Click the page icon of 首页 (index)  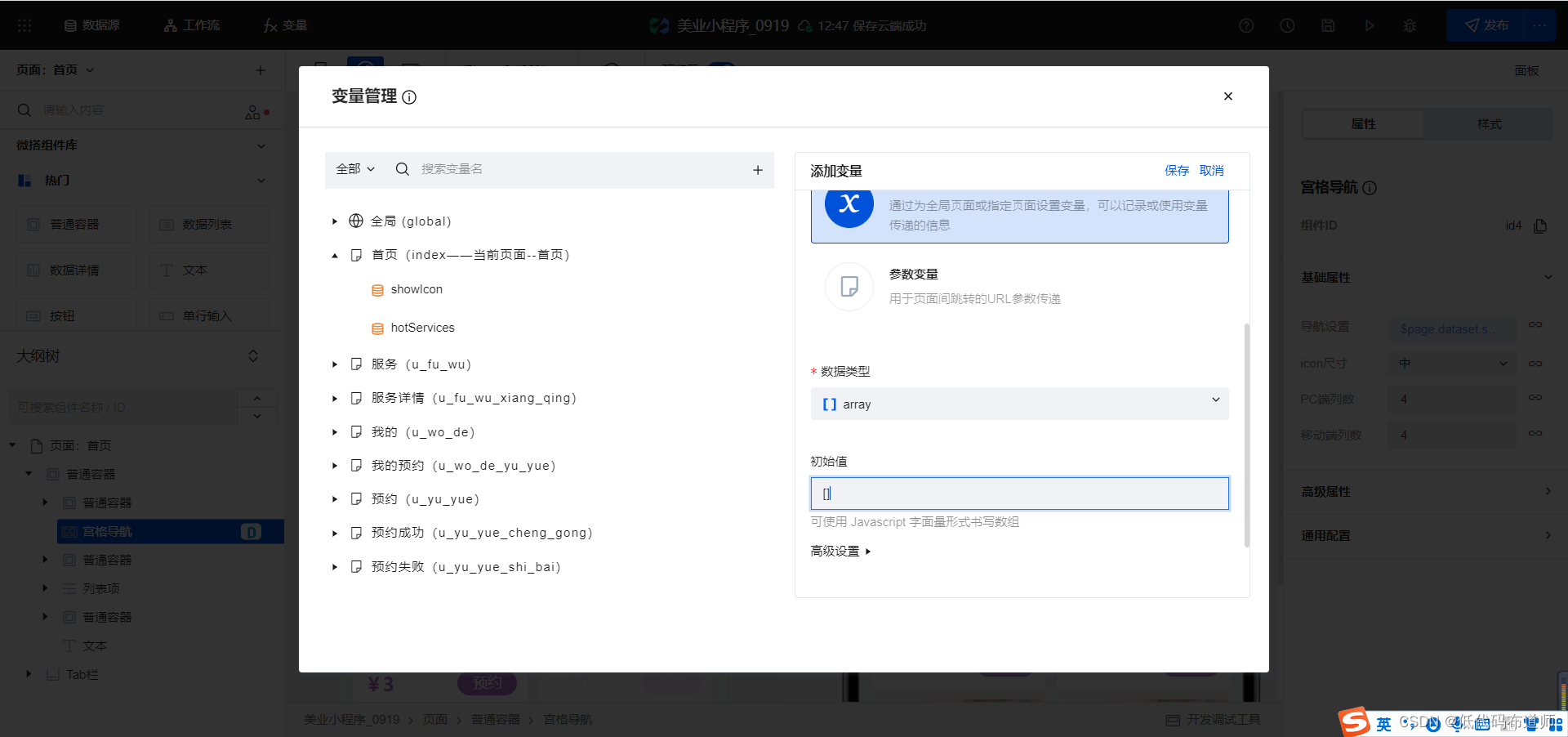356,255
